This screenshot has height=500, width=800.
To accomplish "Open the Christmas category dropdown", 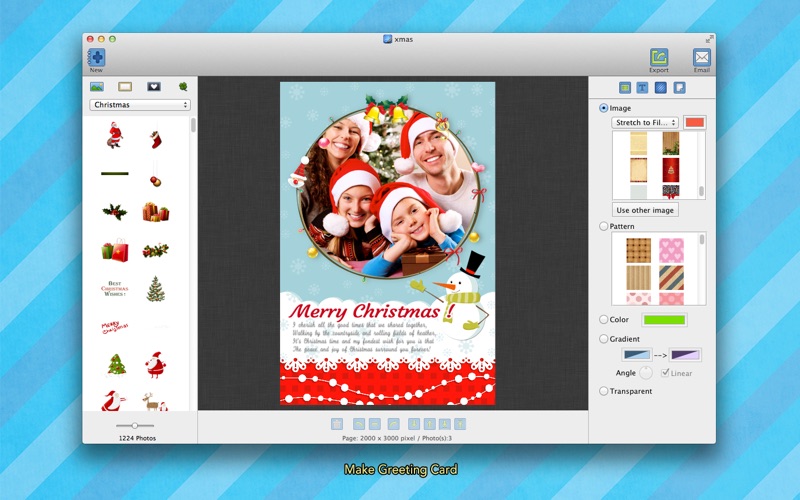I will pyautogui.click(x=140, y=105).
